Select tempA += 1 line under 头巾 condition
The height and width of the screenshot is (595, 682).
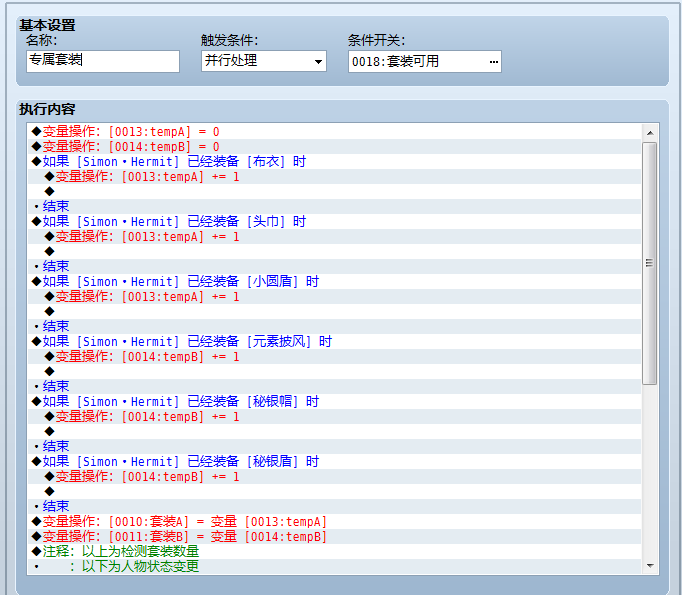[334, 237]
